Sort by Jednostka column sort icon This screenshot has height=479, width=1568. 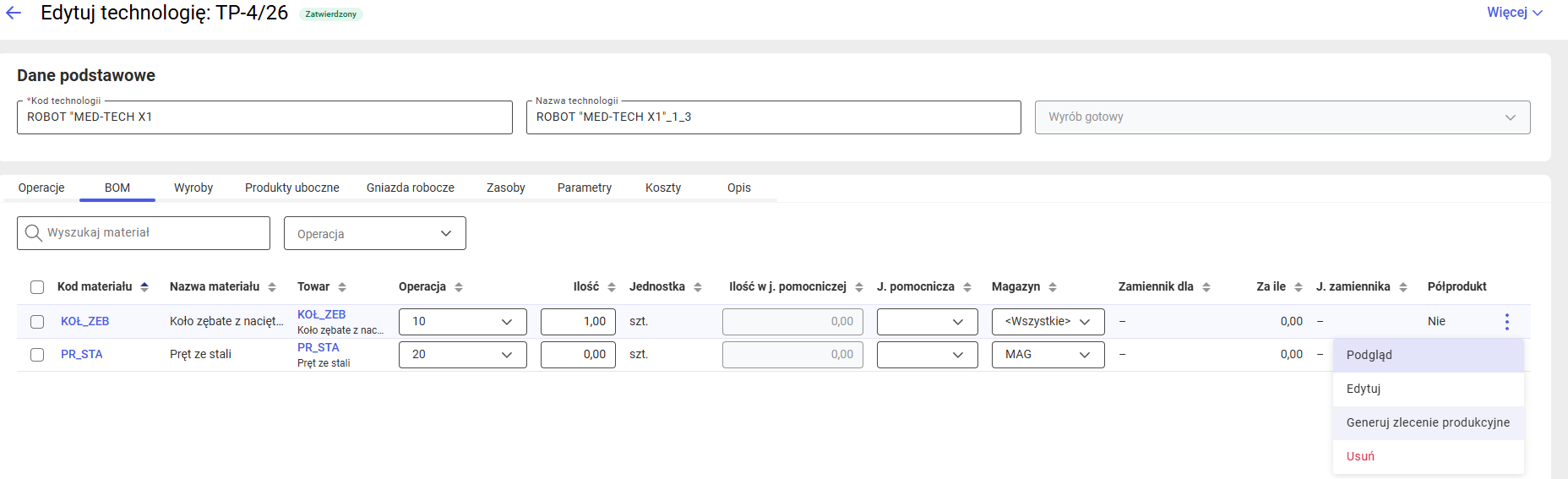pyautogui.click(x=698, y=287)
